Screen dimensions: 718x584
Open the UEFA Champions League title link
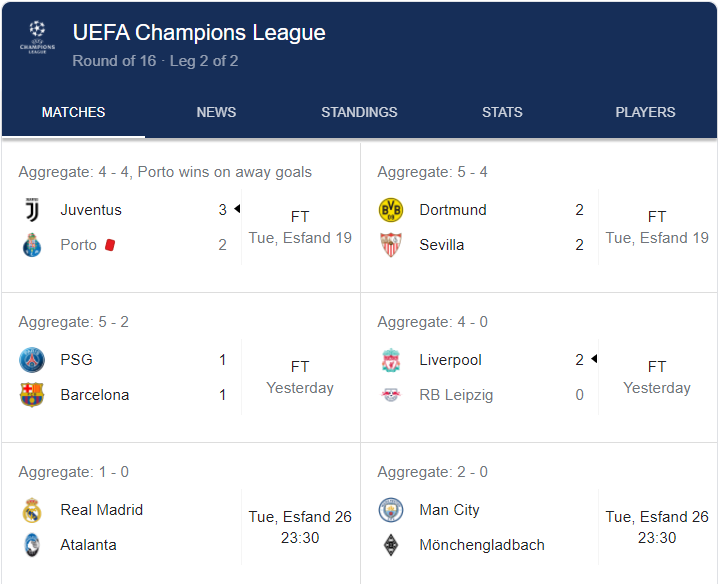[x=199, y=32]
